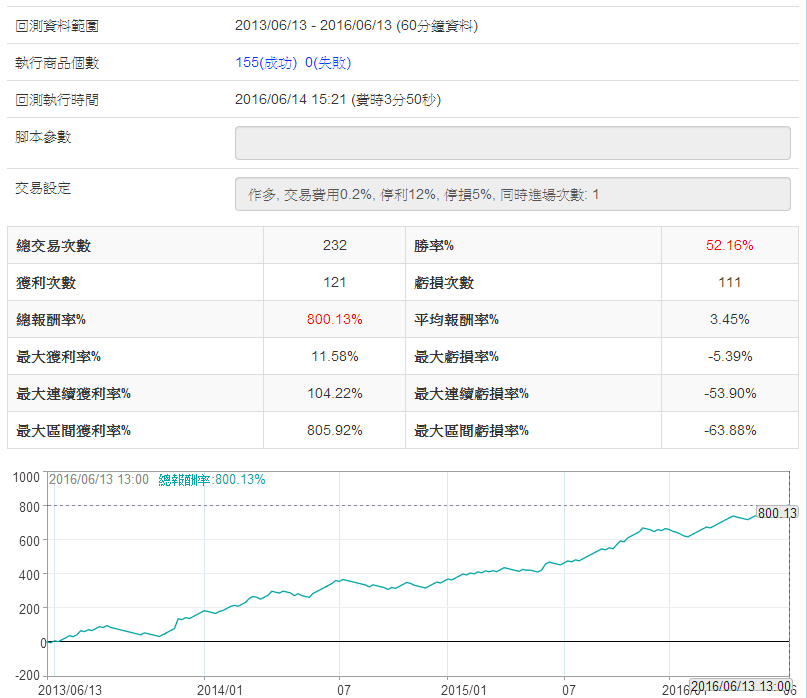Screen dimensions: 807x698
Task: Click the 最大連續虧損率% label
Action: (471, 394)
